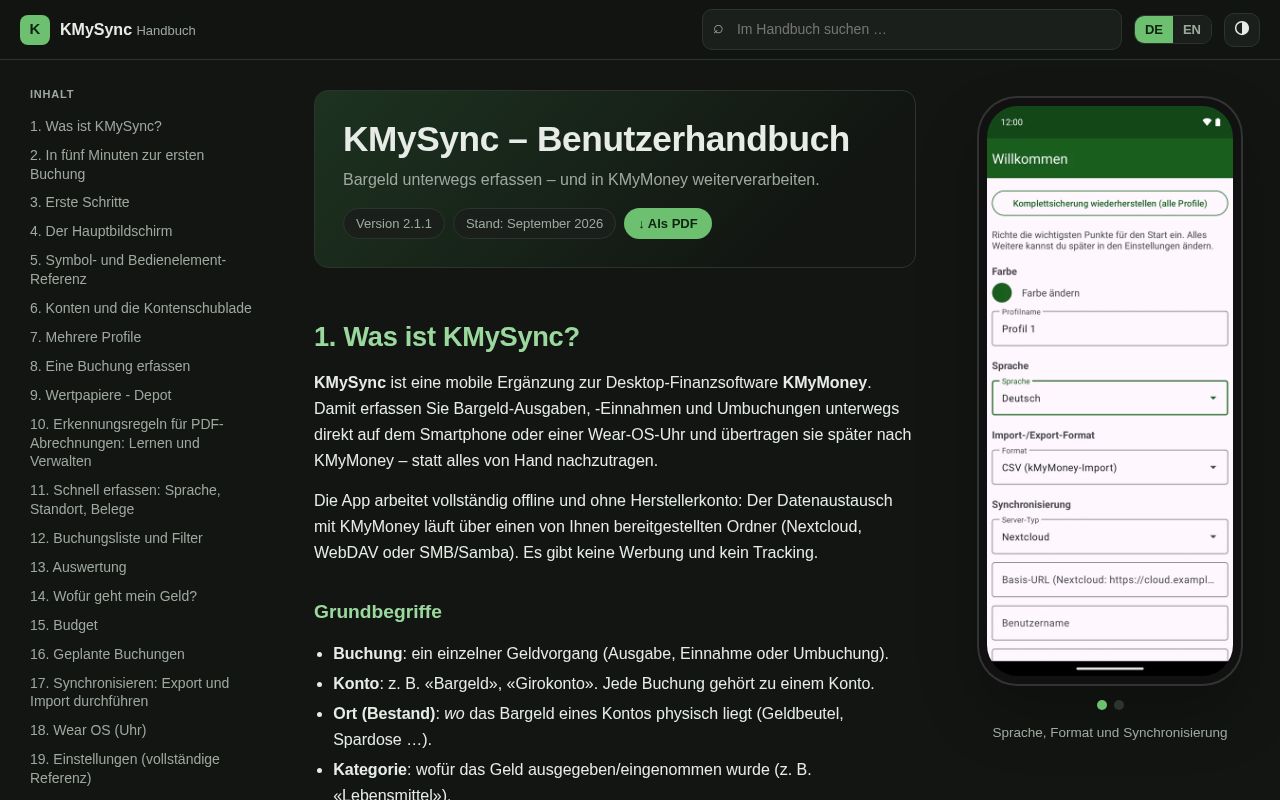This screenshot has width=1280, height=800.
Task: Switch handbook language to DE
Action: coord(1154,30)
